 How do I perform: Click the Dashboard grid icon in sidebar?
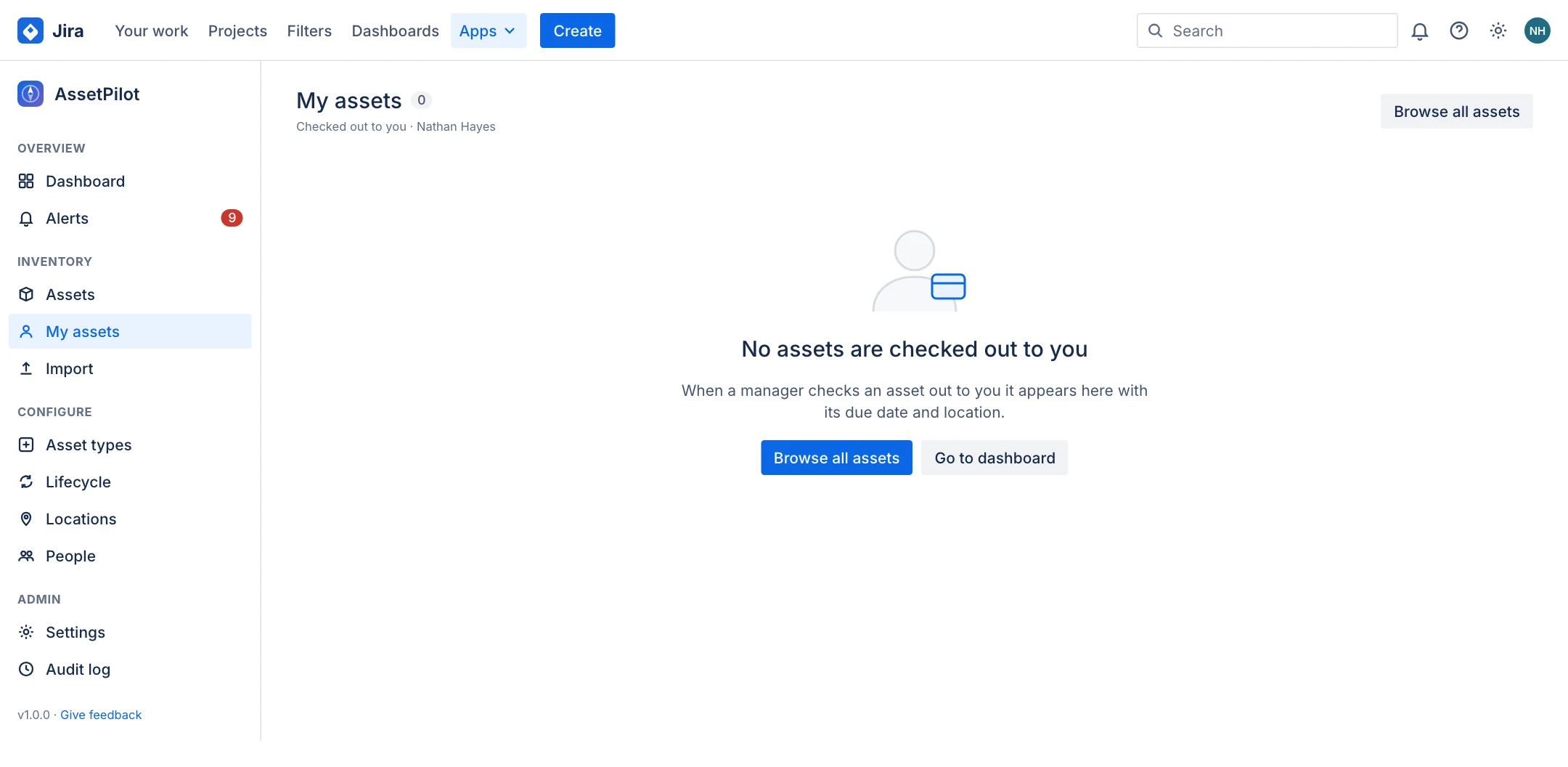click(x=26, y=181)
